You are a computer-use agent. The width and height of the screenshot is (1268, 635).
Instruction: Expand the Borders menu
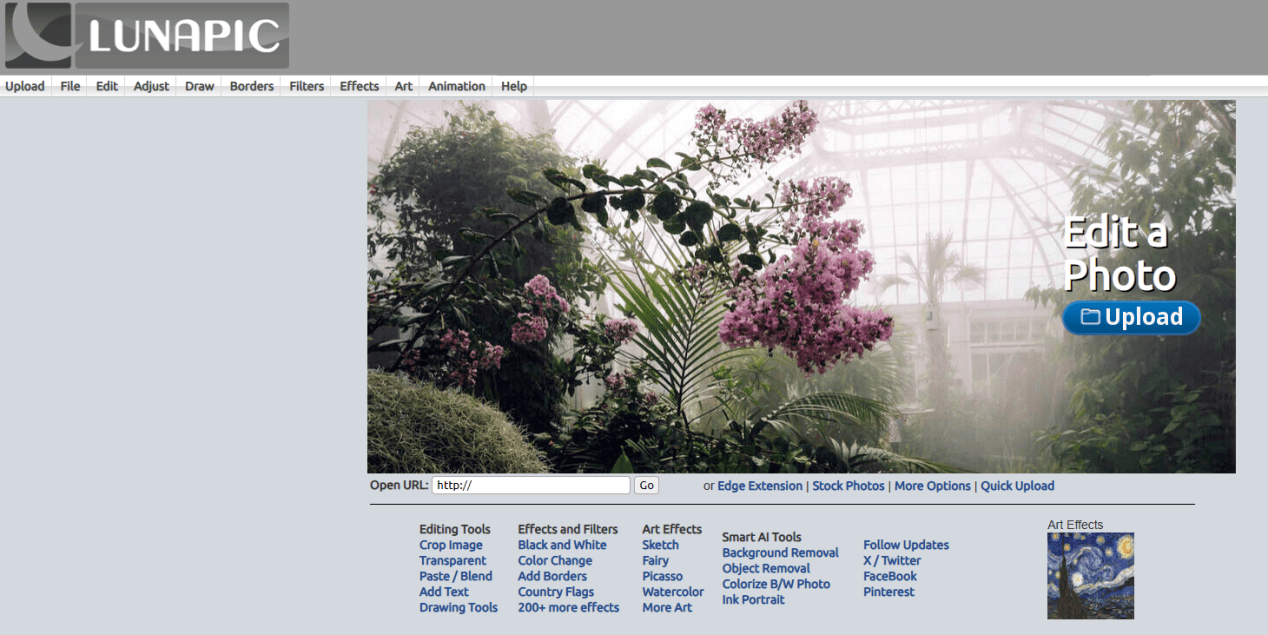coord(251,86)
